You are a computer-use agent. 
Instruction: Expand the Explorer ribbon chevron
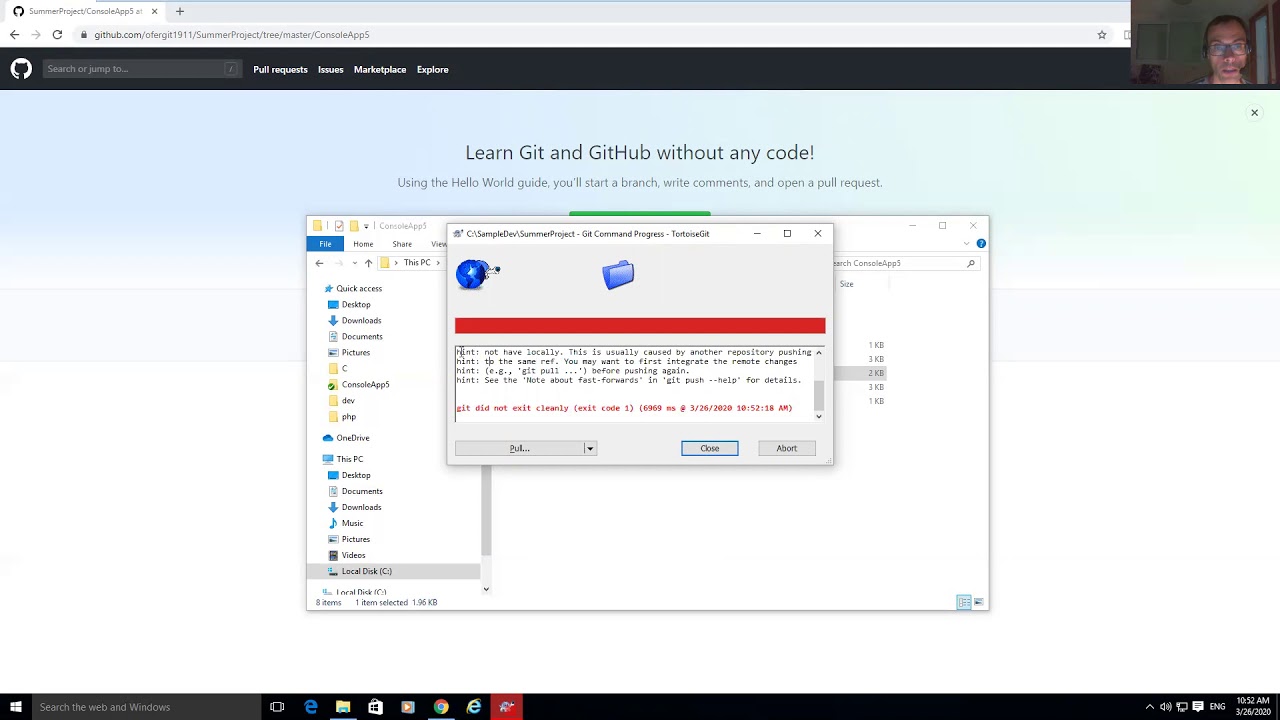point(968,244)
